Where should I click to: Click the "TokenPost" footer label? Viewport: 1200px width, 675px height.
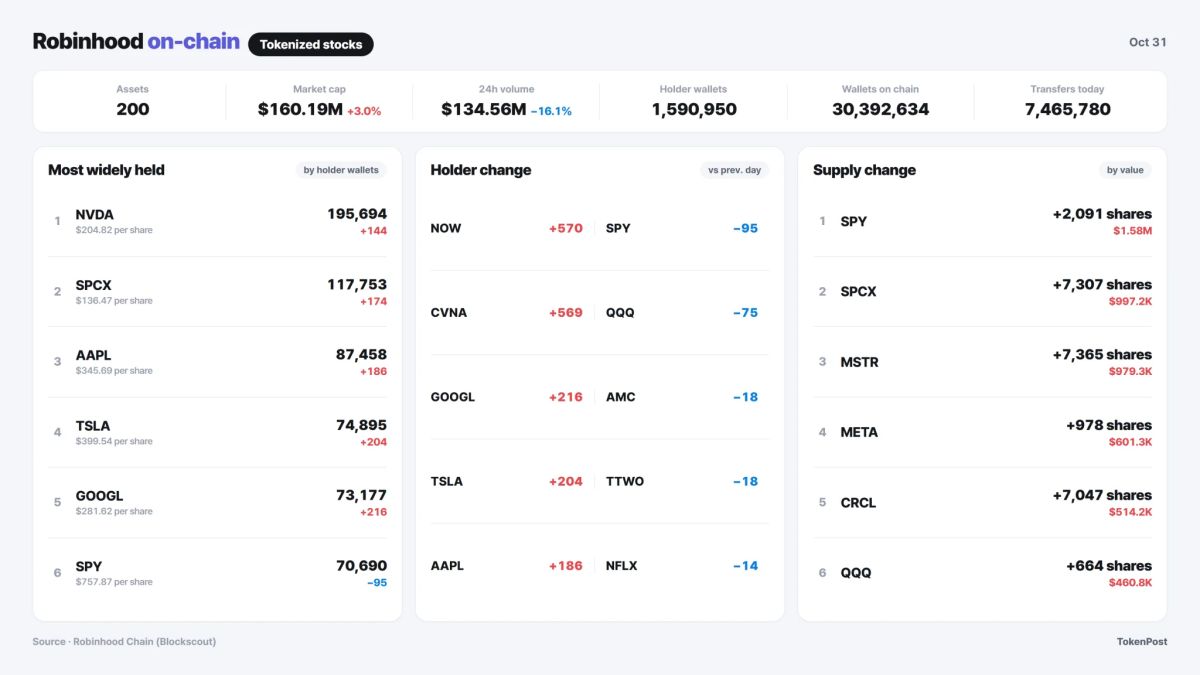1142,642
